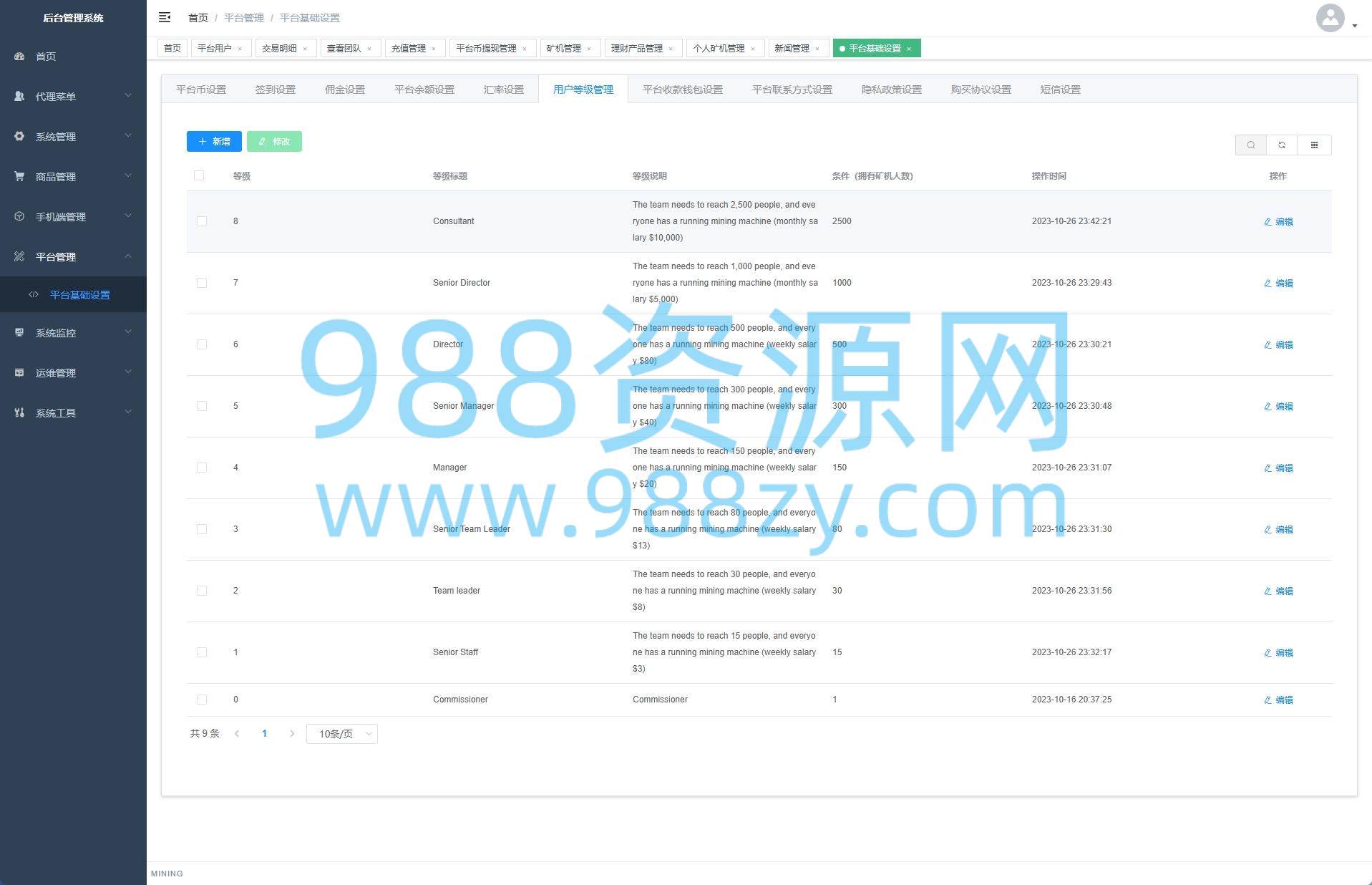
Task: Toggle the select-all checkbox in table header
Action: tap(199, 175)
